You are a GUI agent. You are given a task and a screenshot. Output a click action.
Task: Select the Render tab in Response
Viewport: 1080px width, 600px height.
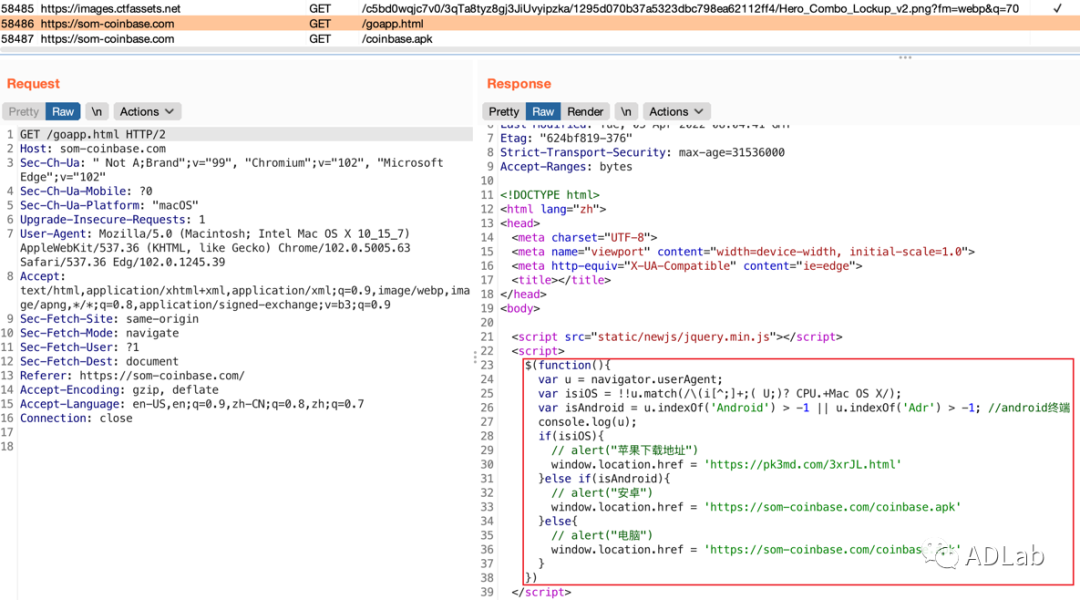click(x=585, y=112)
